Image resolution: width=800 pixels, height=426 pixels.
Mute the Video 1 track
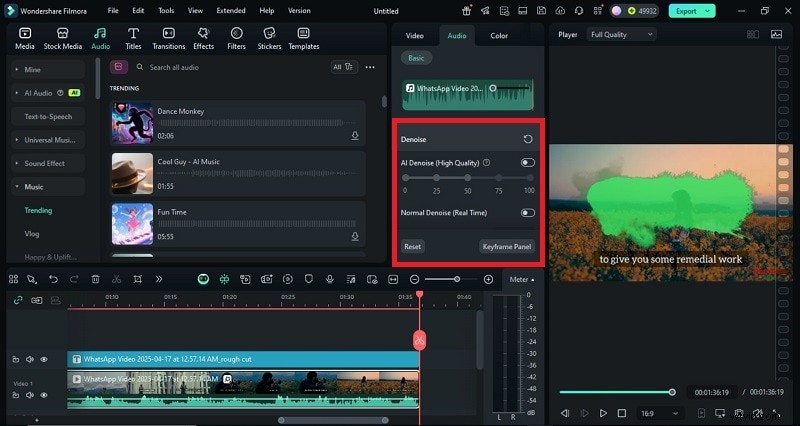[x=30, y=395]
